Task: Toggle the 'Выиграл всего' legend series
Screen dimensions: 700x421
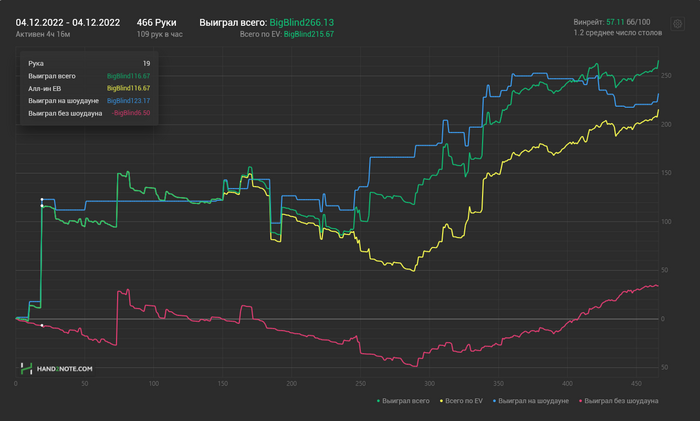Action: [404, 401]
